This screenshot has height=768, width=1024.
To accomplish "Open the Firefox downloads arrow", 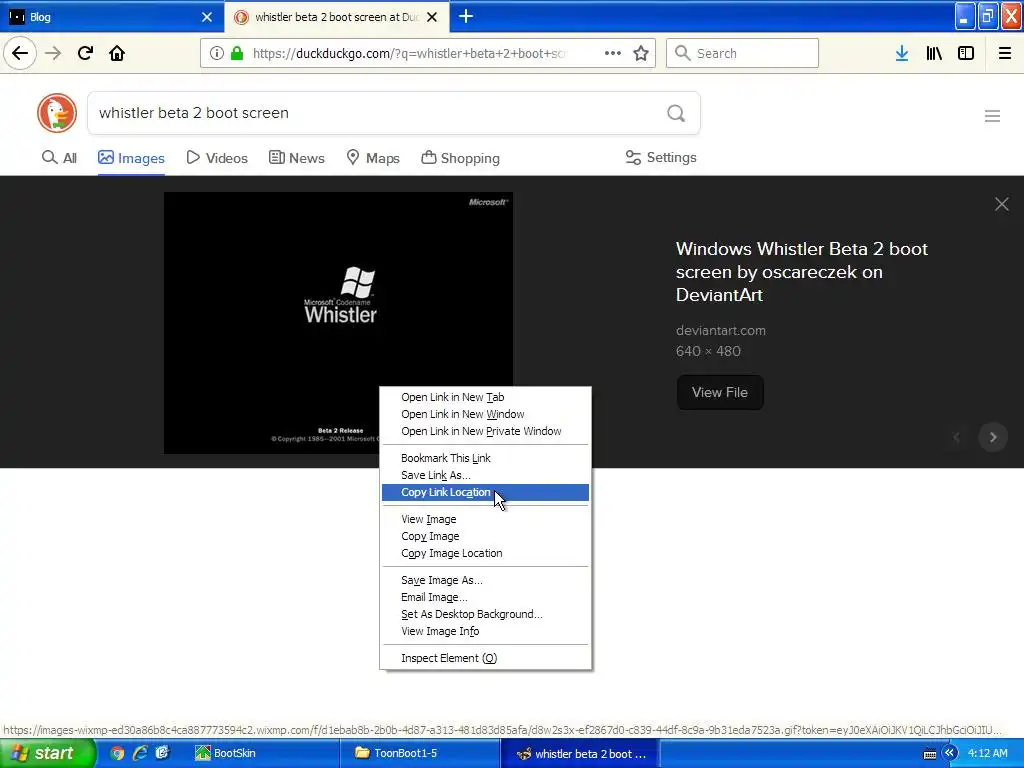I will click(x=902, y=53).
